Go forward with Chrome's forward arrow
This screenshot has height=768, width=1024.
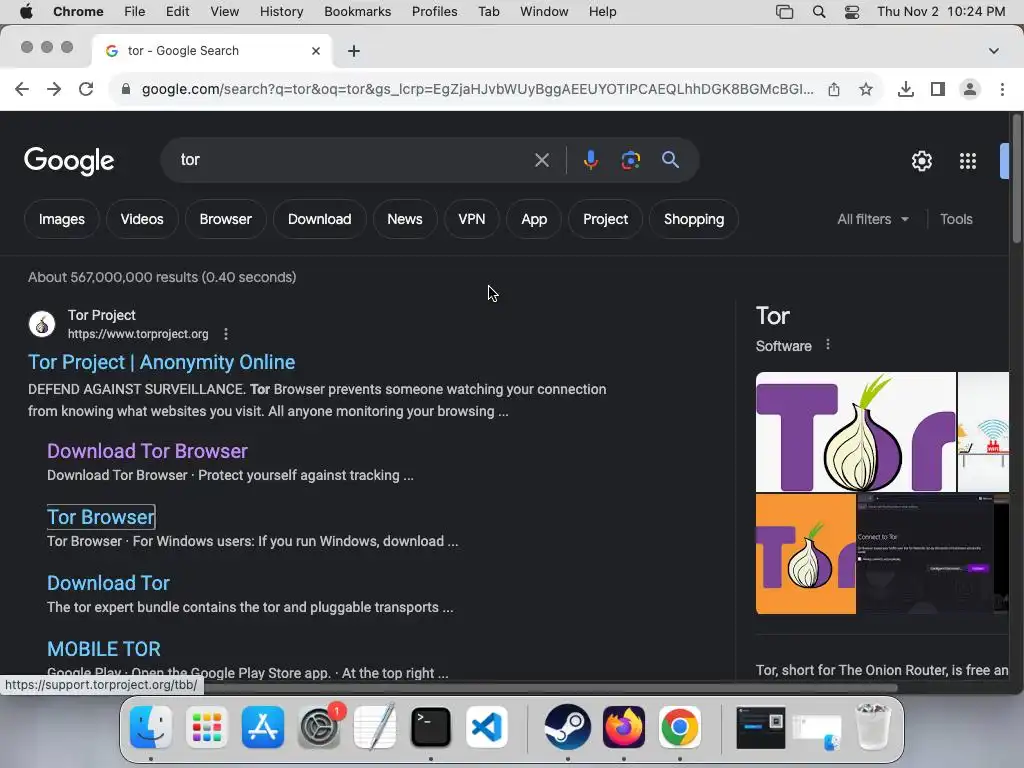(x=54, y=89)
